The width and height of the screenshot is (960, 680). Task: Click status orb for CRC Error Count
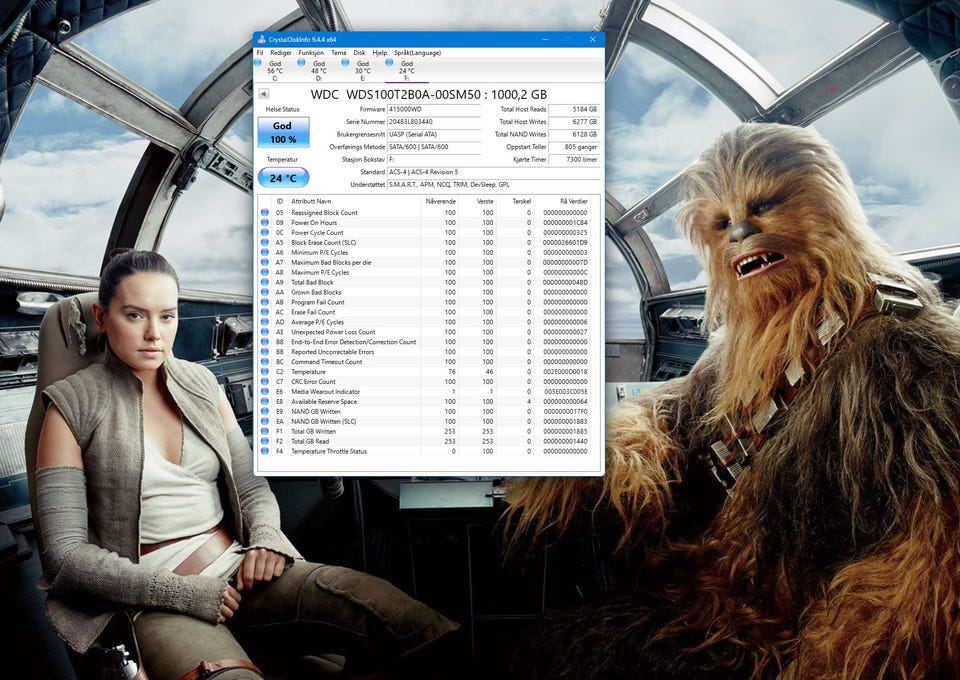(264, 381)
